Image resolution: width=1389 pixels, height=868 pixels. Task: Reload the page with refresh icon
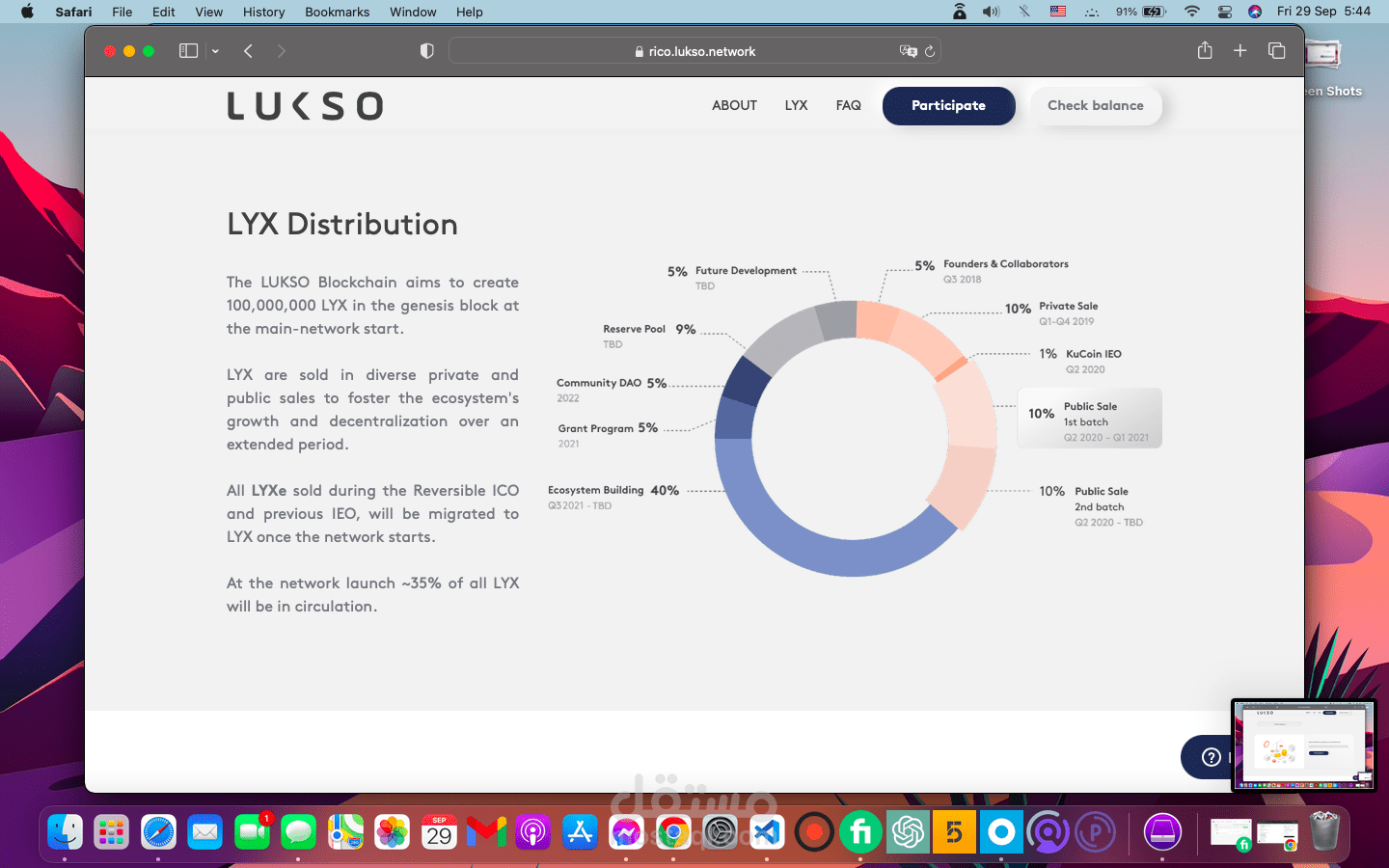point(930,51)
